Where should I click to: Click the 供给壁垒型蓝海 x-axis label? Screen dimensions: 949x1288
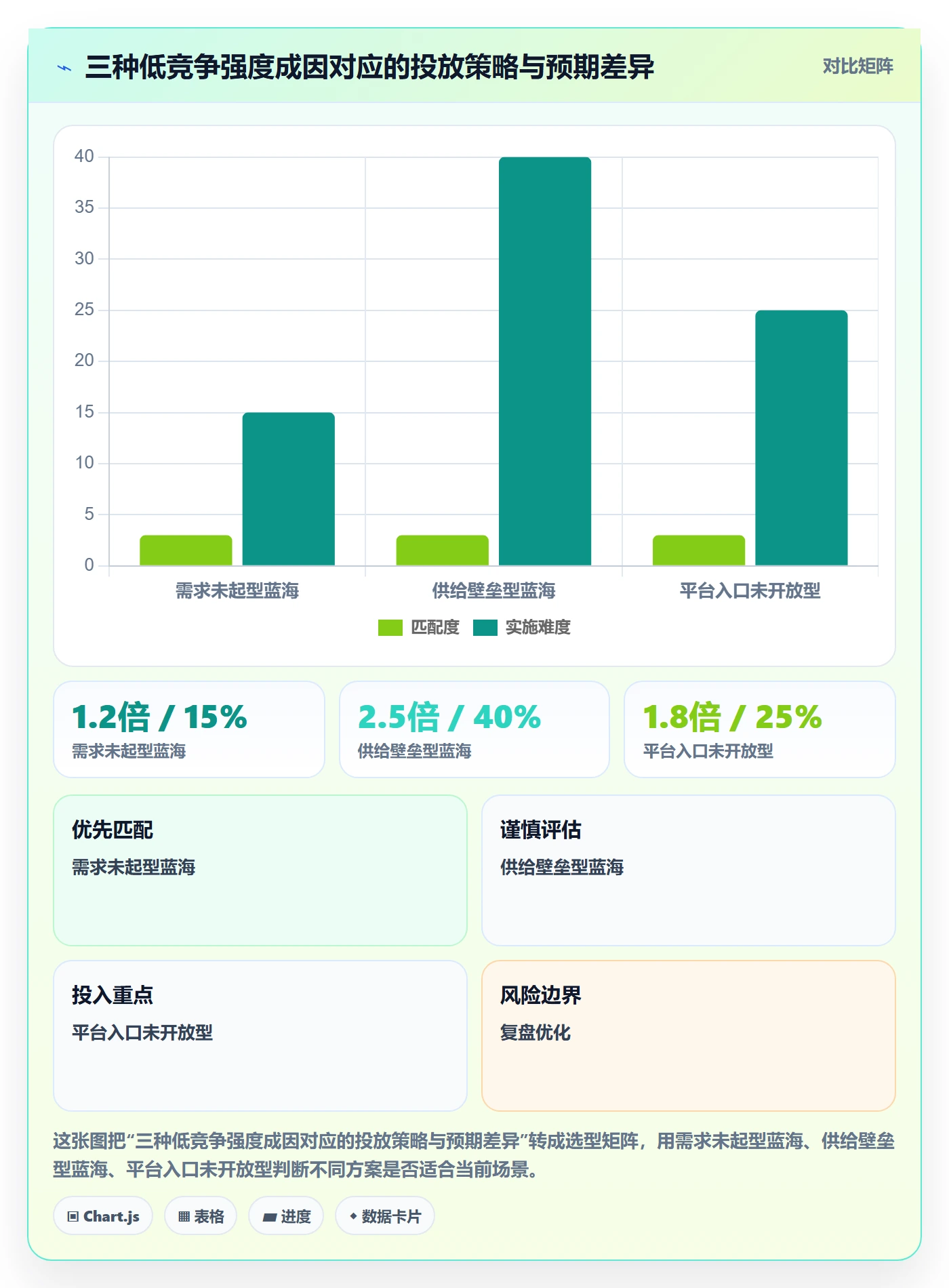pos(493,591)
